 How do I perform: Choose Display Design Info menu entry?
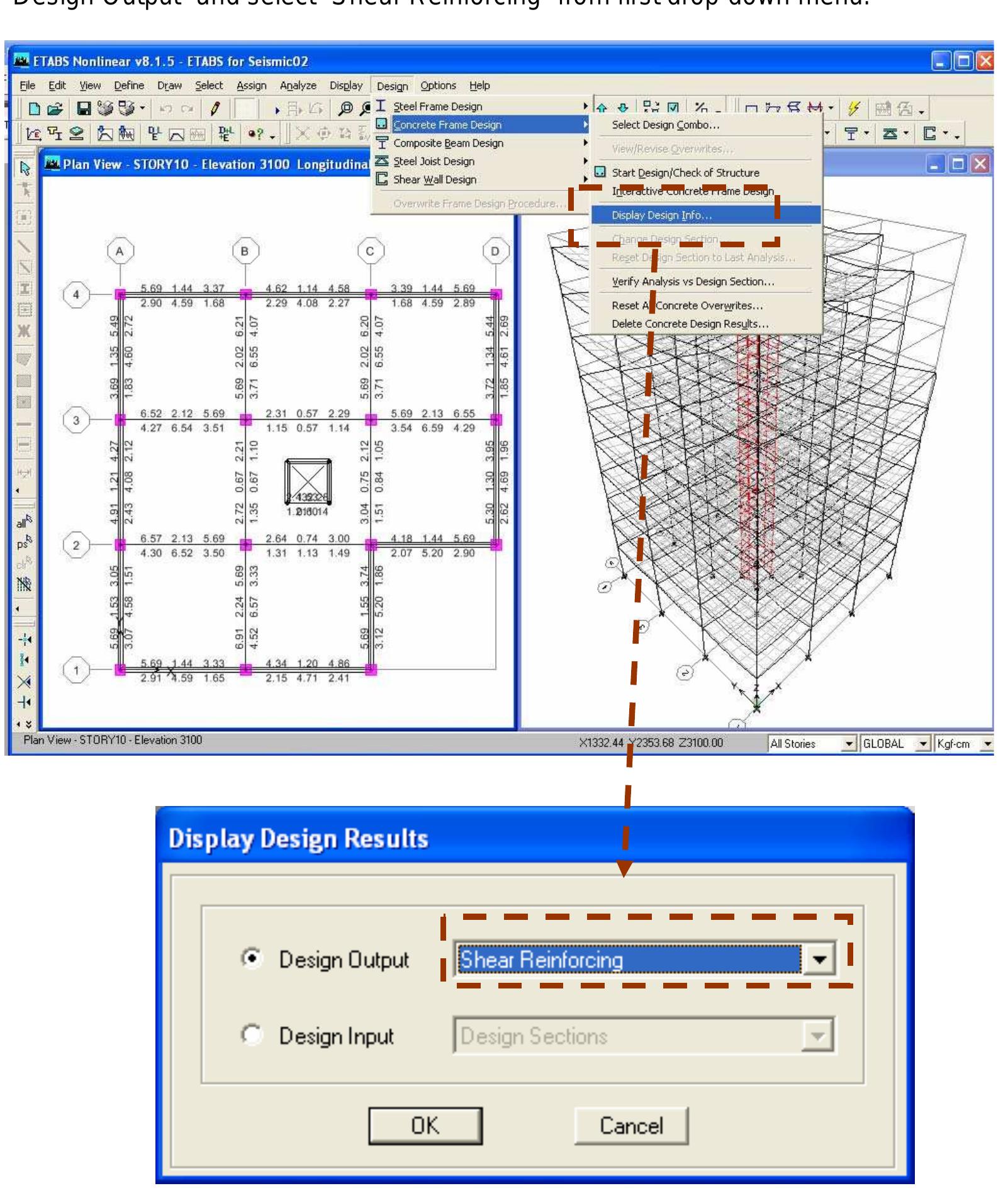[706, 215]
